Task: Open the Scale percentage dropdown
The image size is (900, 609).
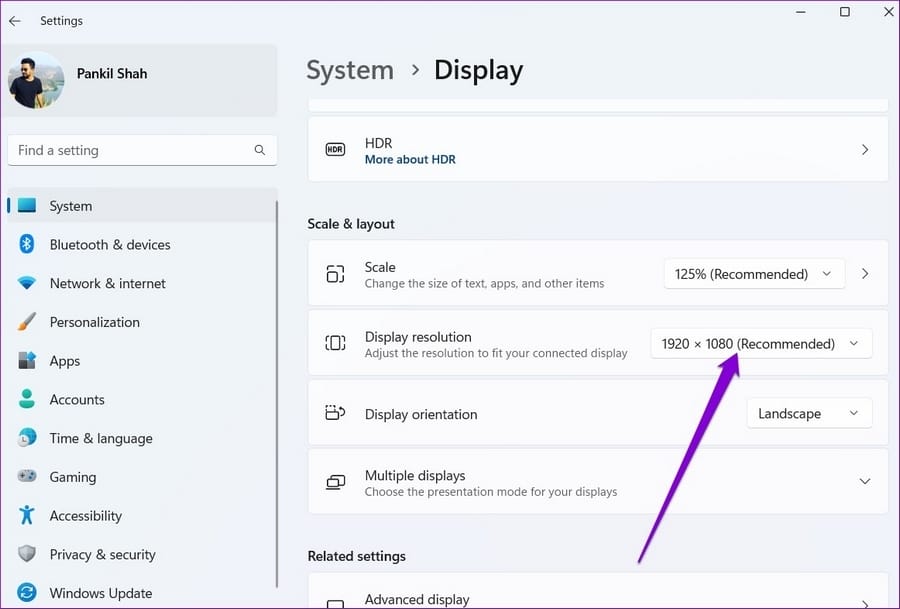Action: 753,274
